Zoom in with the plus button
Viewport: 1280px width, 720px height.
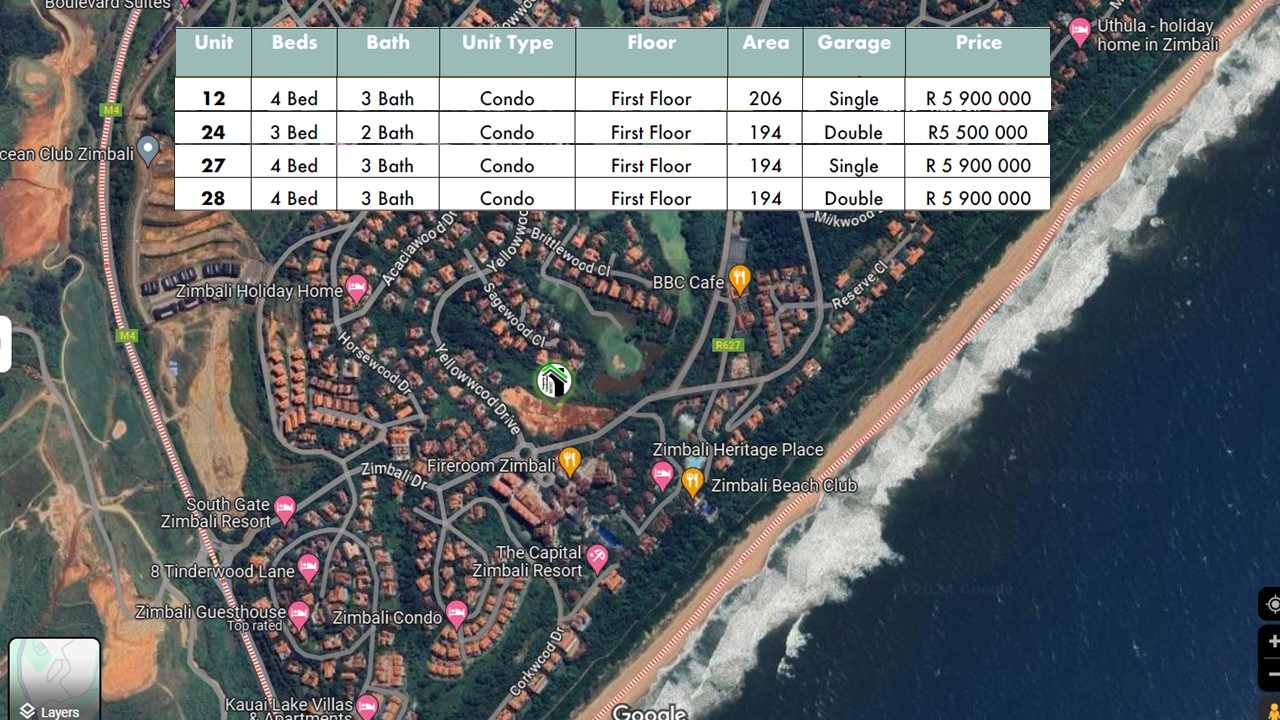1272,641
